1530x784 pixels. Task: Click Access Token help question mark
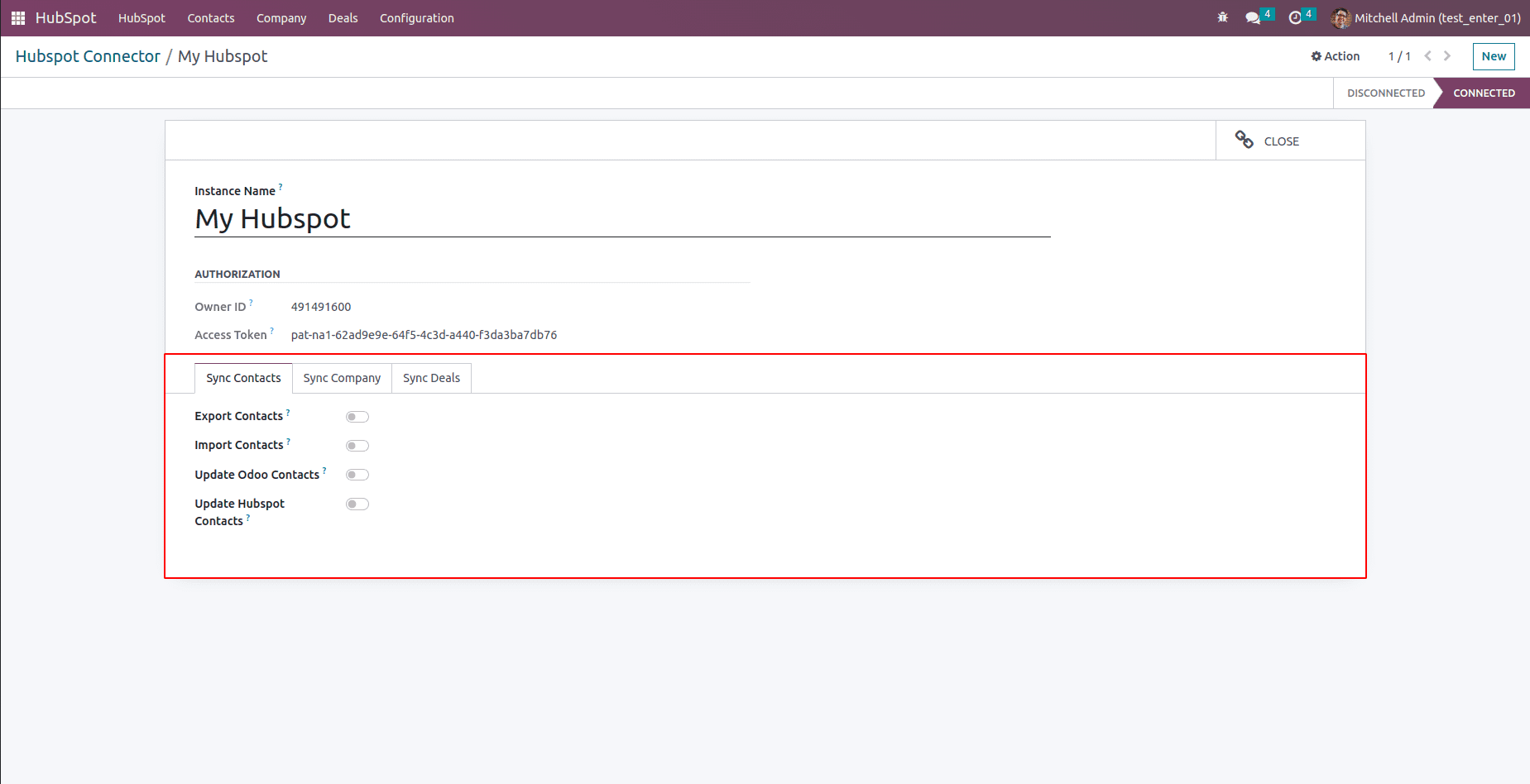[x=271, y=331]
